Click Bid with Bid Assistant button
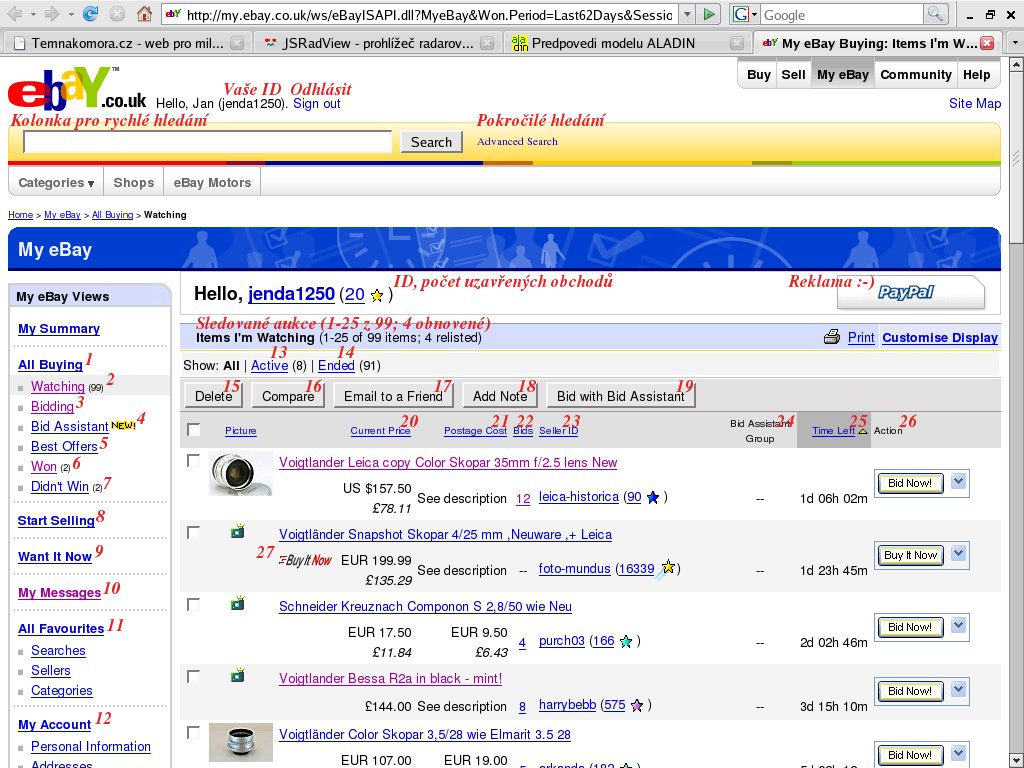Screen dimensions: 1024x768 pos(620,396)
